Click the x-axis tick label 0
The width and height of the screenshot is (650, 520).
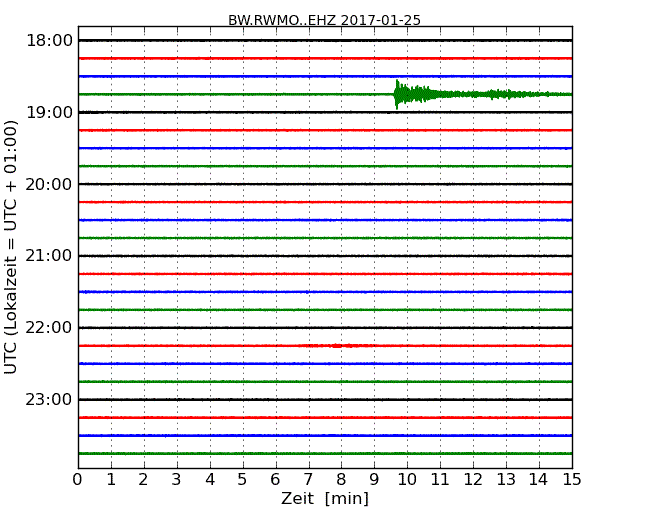click(x=78, y=480)
